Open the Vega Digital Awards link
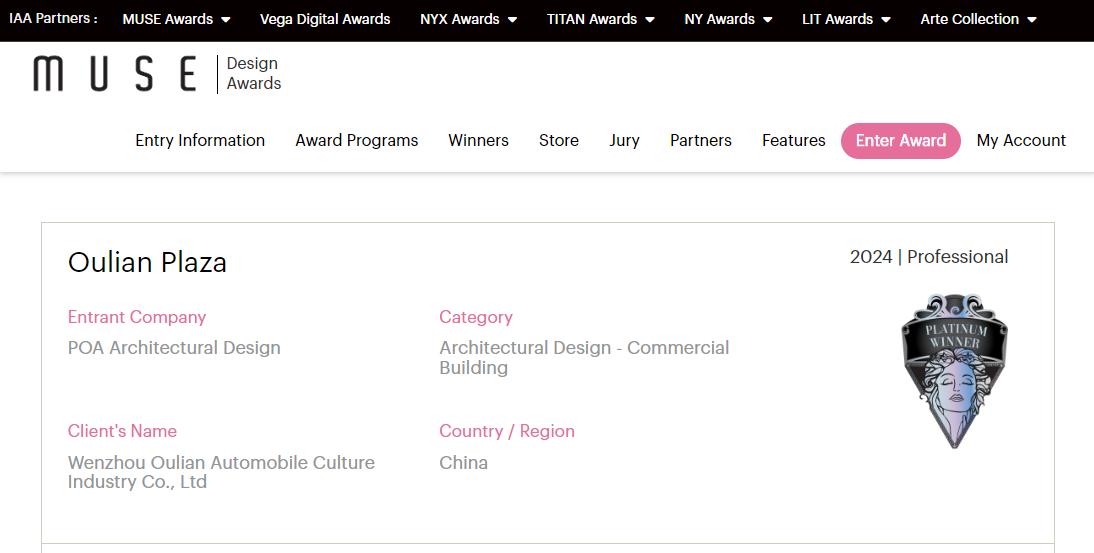The width and height of the screenshot is (1094, 553). (x=325, y=20)
